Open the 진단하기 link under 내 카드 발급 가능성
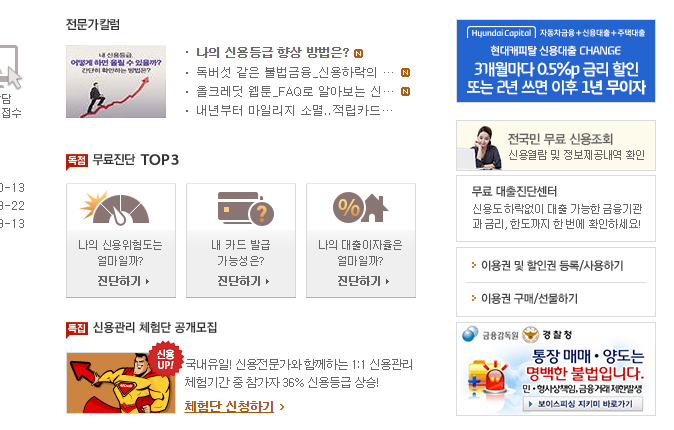 [x=243, y=281]
